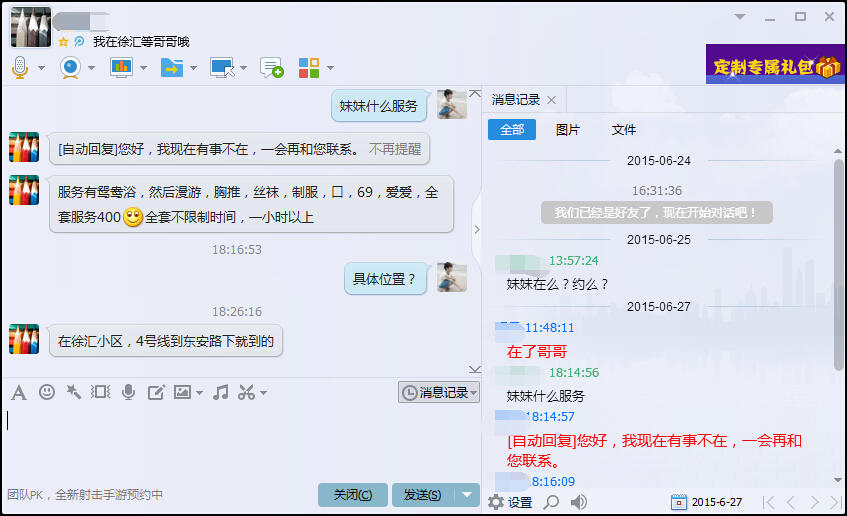Open send options arrow beside 发送
This screenshot has height=516, width=847.
coord(467,495)
